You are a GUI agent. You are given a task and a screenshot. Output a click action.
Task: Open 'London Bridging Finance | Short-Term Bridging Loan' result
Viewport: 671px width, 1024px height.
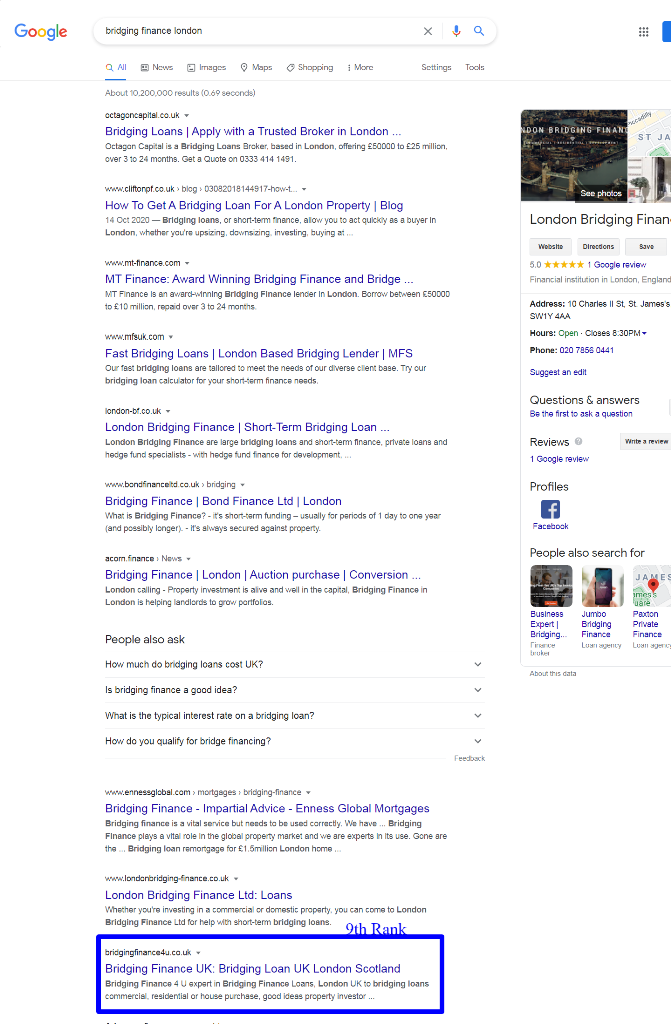(x=247, y=427)
